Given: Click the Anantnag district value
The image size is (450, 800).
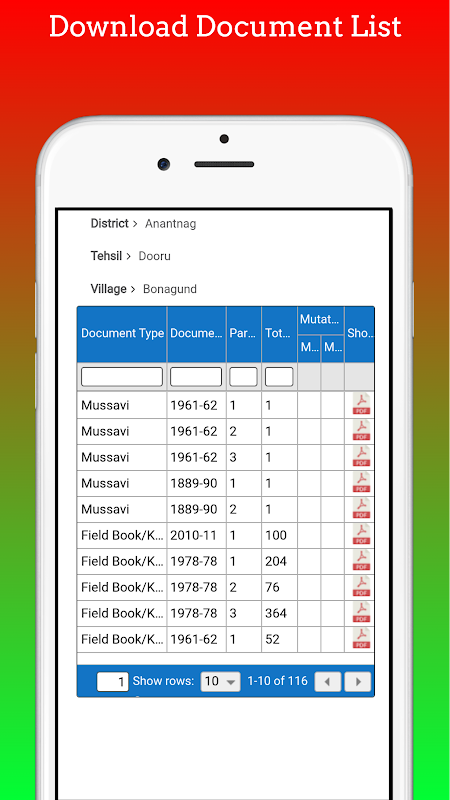Looking at the screenshot, I should pos(170,224).
